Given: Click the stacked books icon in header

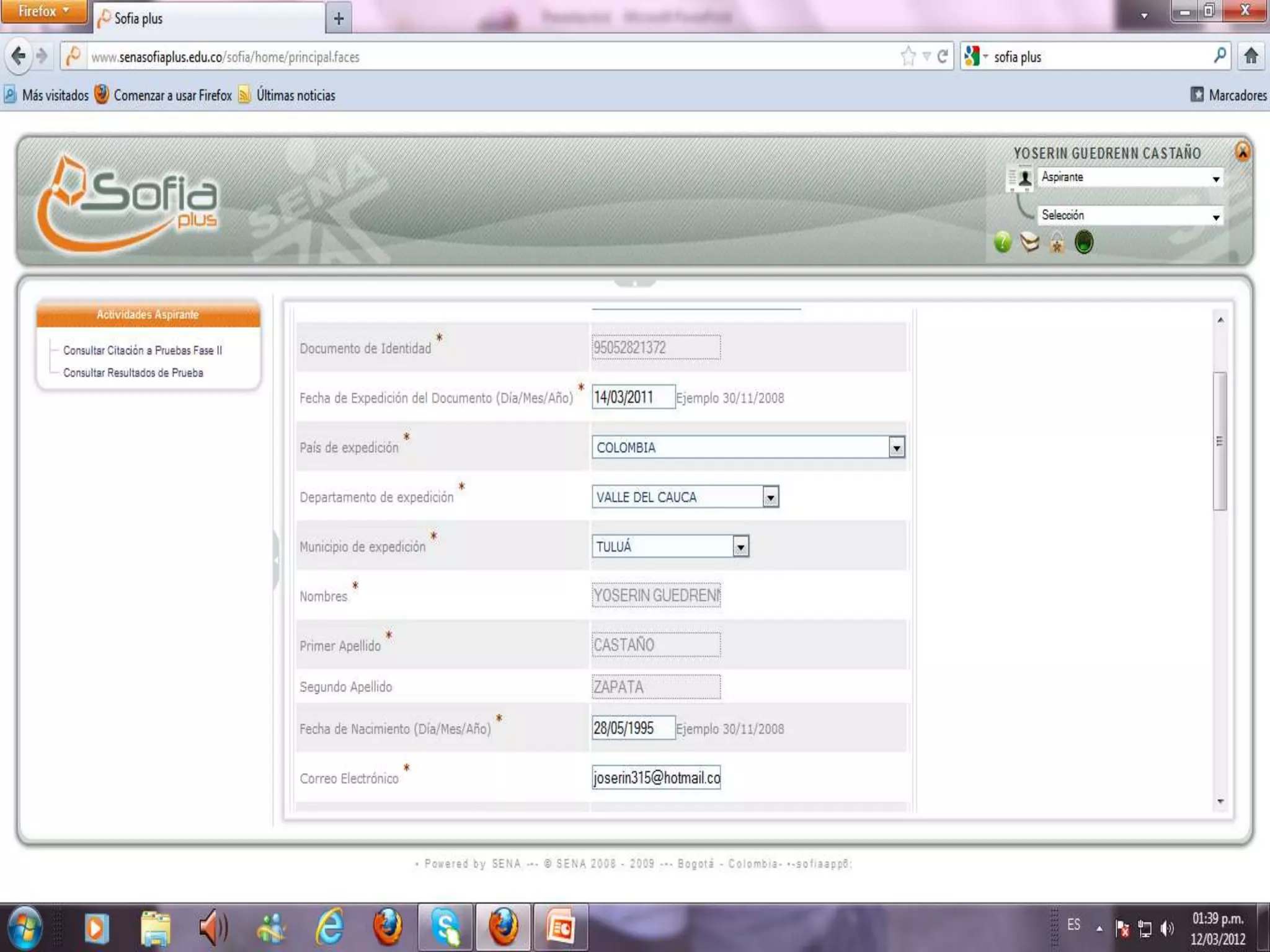Looking at the screenshot, I should pos(1029,242).
